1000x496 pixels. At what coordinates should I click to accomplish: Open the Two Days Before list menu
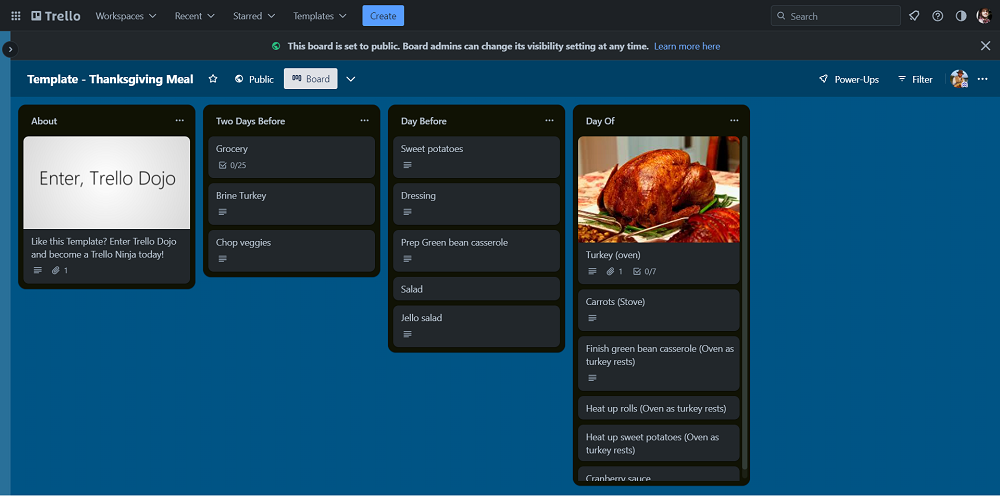click(x=365, y=121)
